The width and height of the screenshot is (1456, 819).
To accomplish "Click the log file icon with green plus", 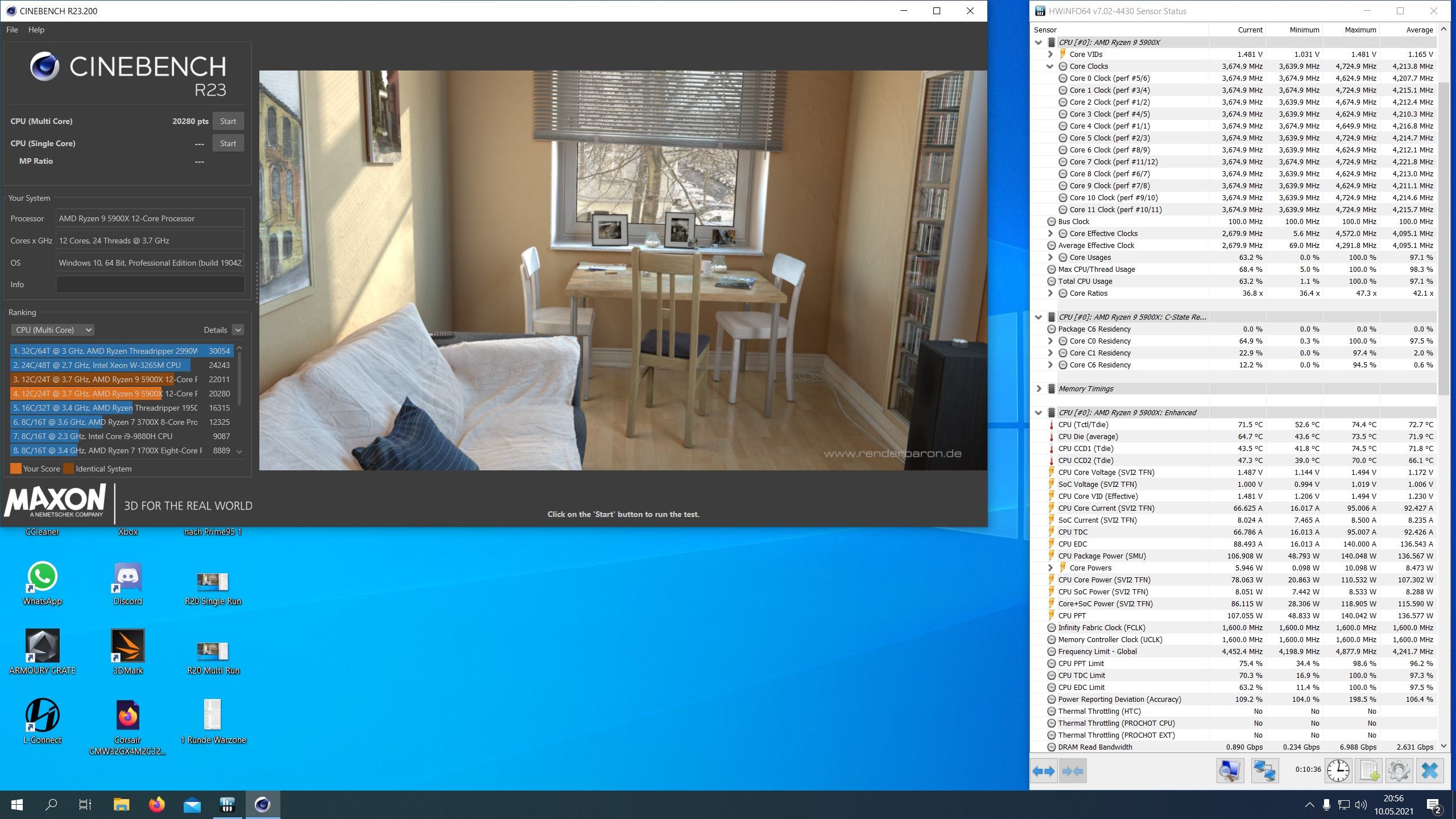I will [x=1369, y=771].
